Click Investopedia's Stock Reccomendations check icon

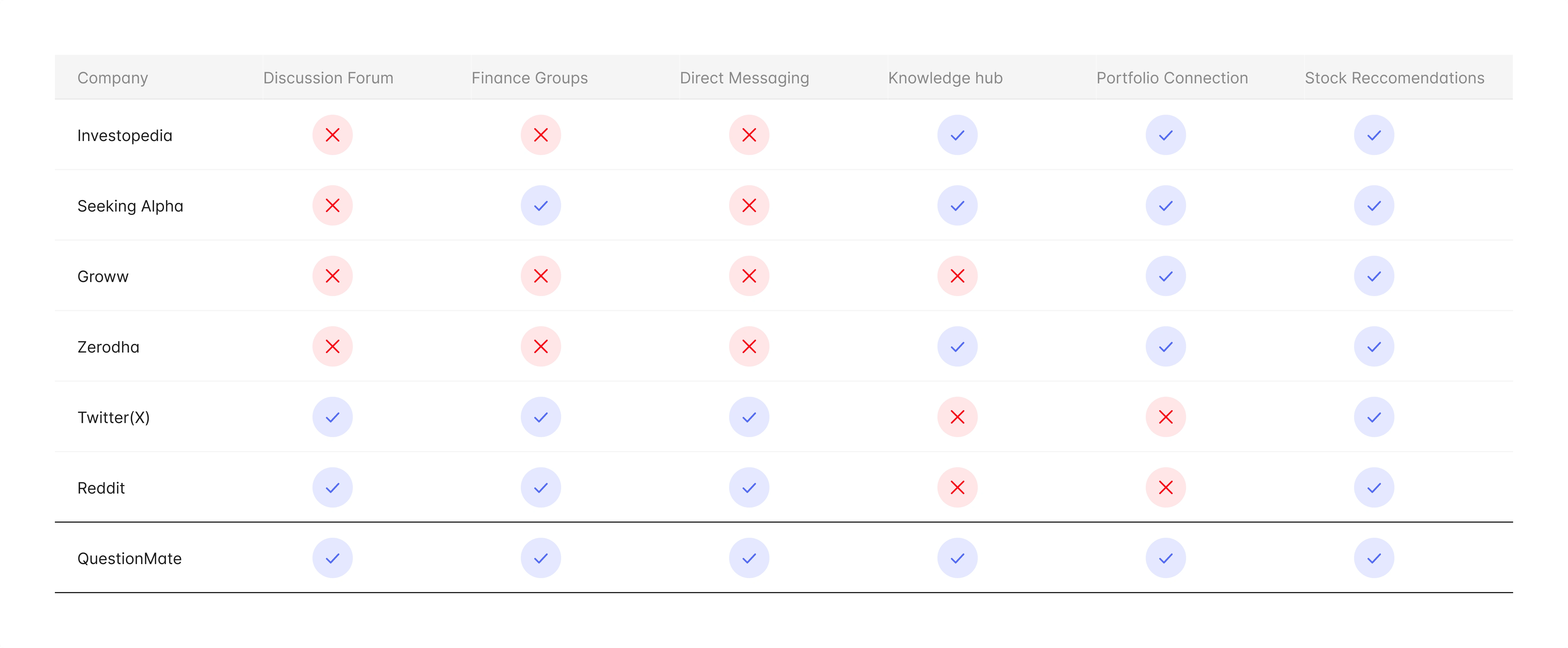[1374, 135]
